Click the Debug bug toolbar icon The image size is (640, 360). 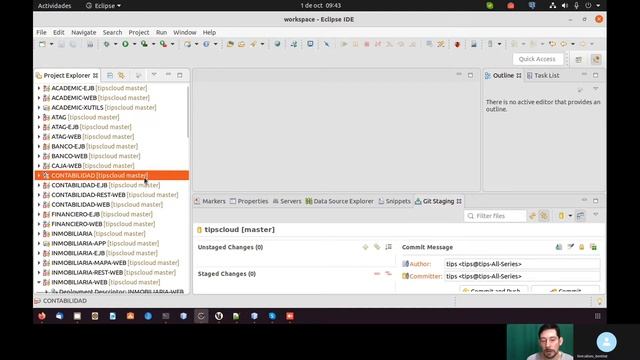point(107,44)
